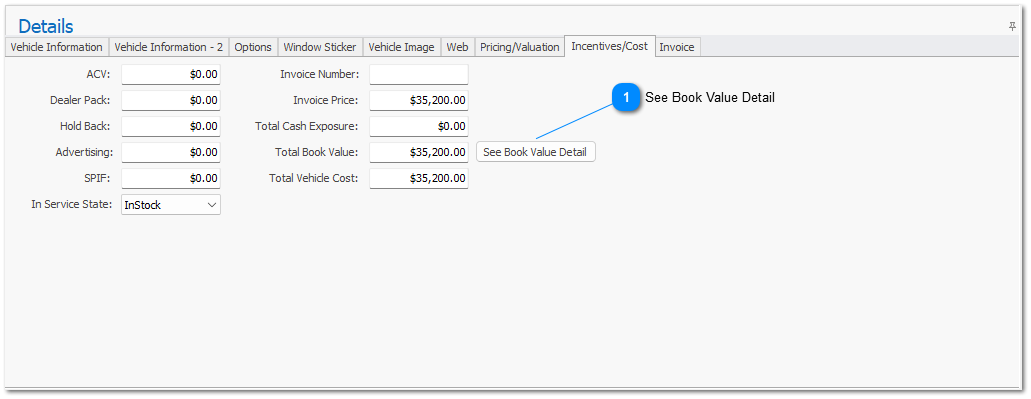Click the 'ACV:' label

[99, 74]
